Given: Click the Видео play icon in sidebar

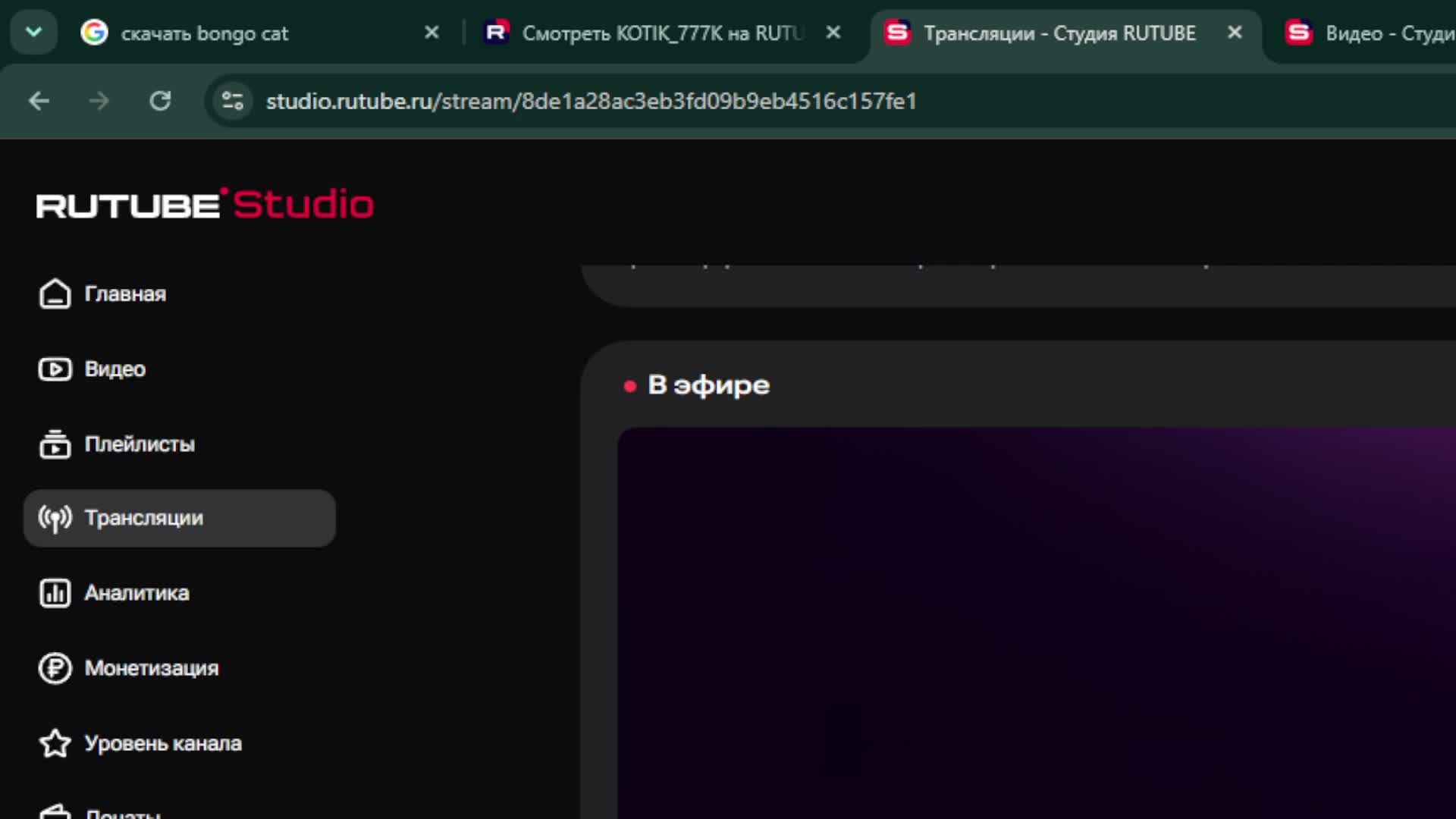Looking at the screenshot, I should point(55,369).
